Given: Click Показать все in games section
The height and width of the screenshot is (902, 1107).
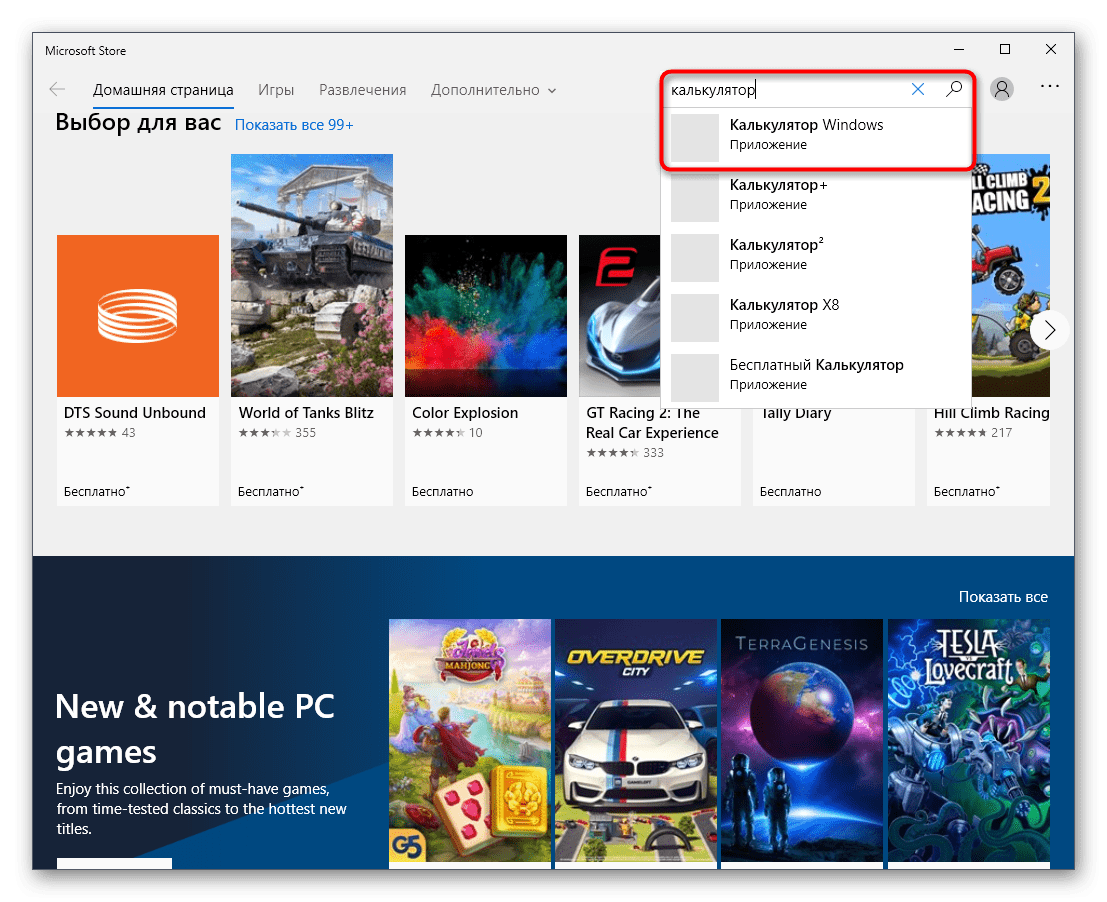Looking at the screenshot, I should click(1003, 597).
